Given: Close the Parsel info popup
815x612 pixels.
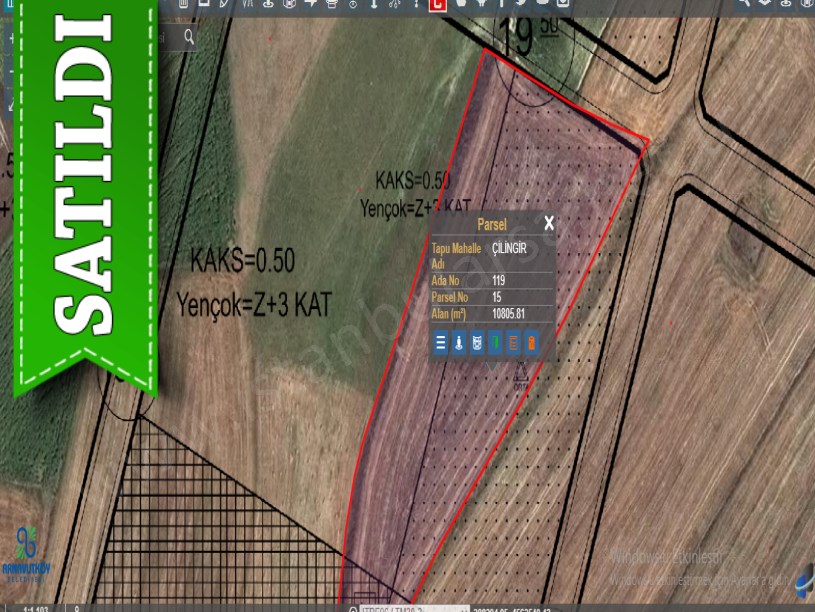Looking at the screenshot, I should pyautogui.click(x=548, y=223).
